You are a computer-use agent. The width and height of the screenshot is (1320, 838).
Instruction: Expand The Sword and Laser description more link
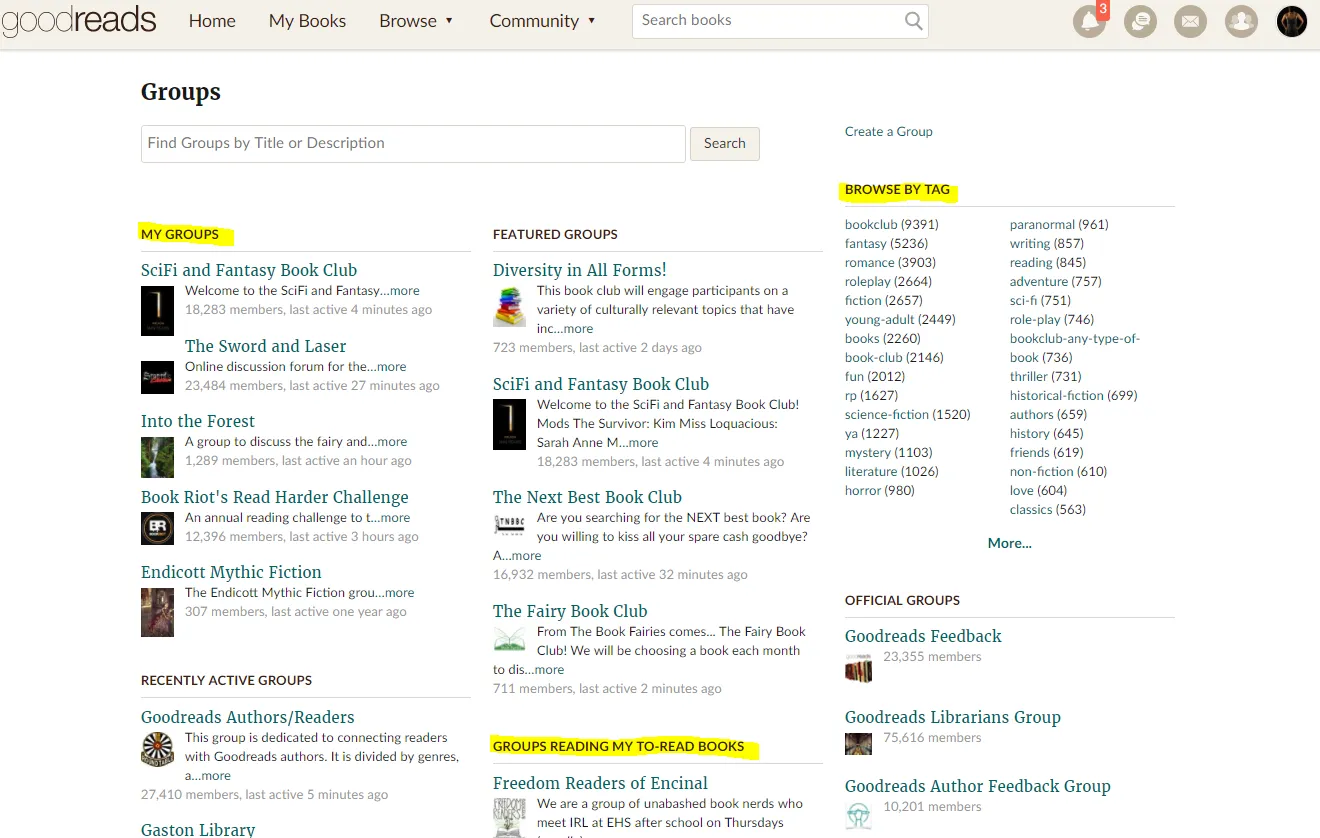click(x=392, y=367)
